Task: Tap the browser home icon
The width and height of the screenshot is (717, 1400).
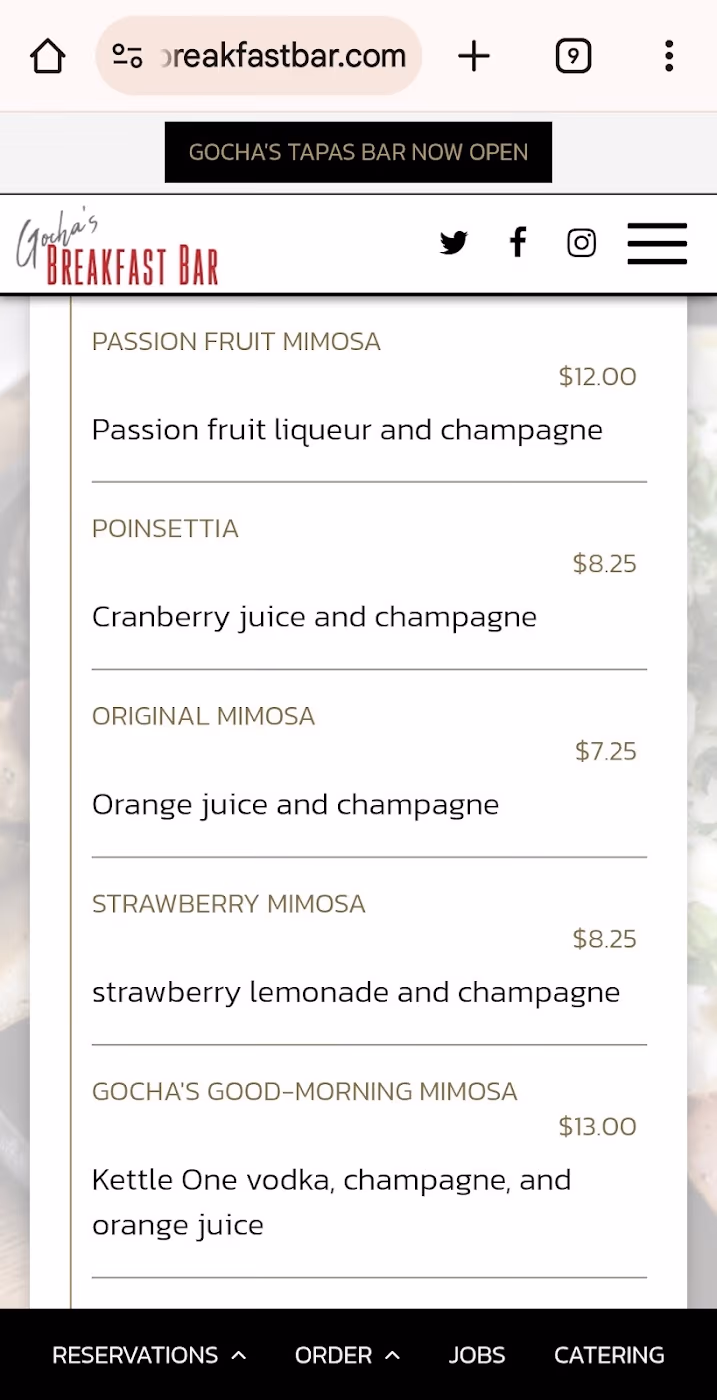Action: [x=48, y=56]
